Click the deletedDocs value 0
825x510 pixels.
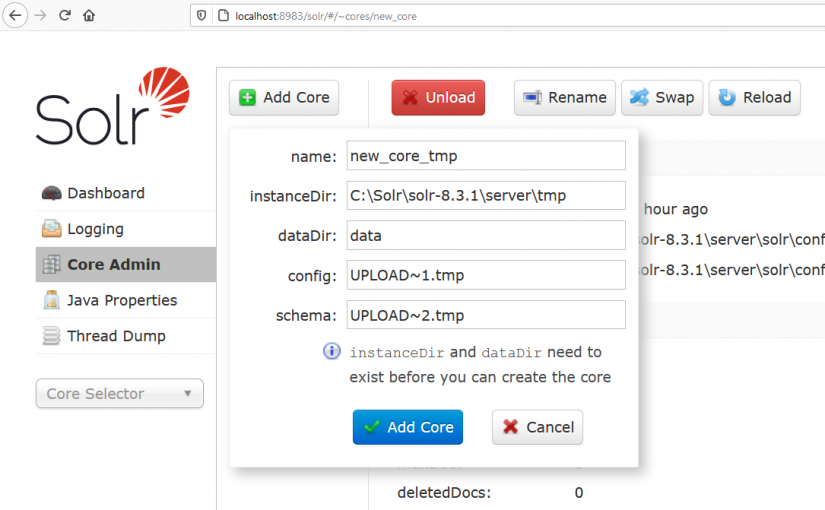click(579, 493)
